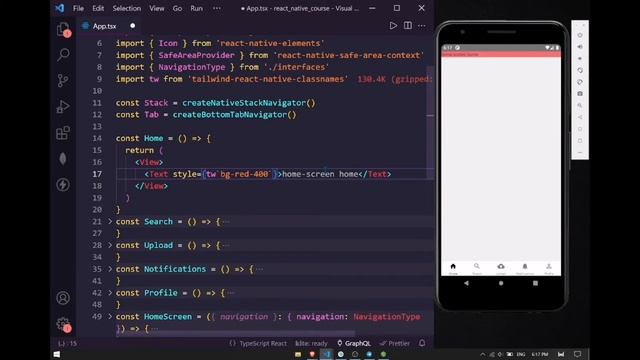Open the Manage gear icon

63,324
